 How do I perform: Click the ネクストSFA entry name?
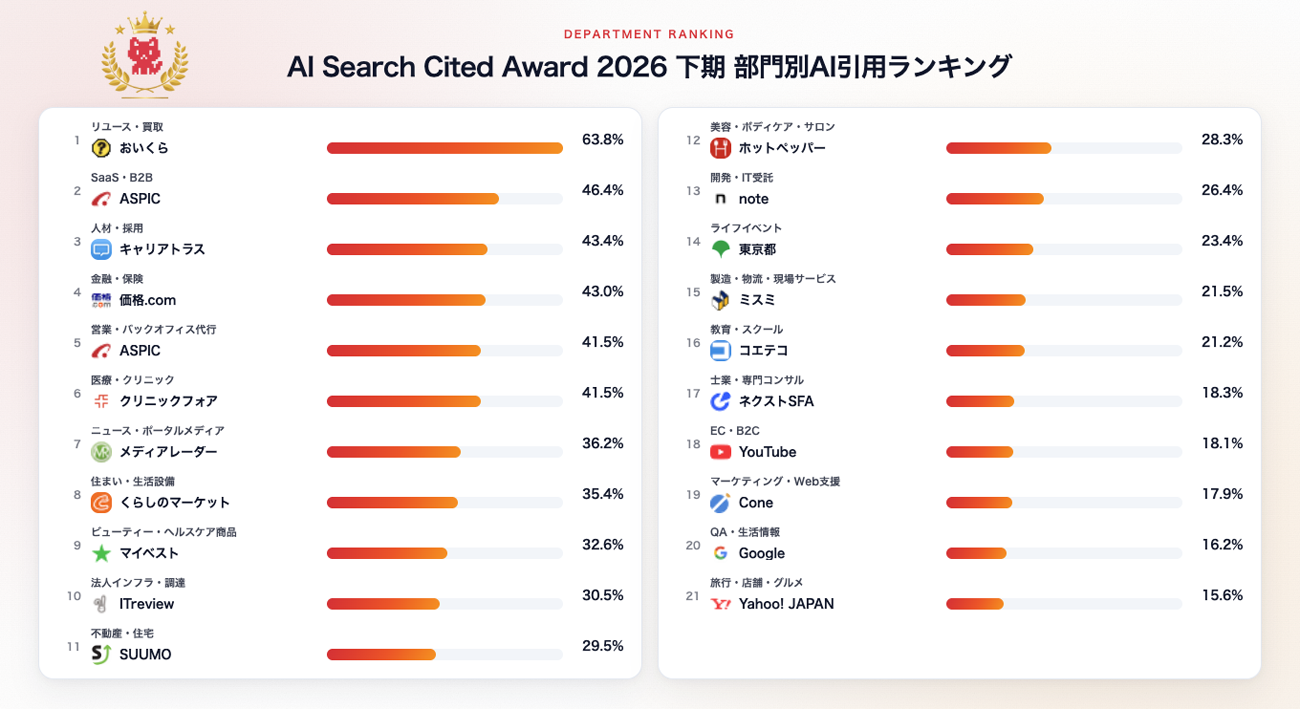pos(776,401)
